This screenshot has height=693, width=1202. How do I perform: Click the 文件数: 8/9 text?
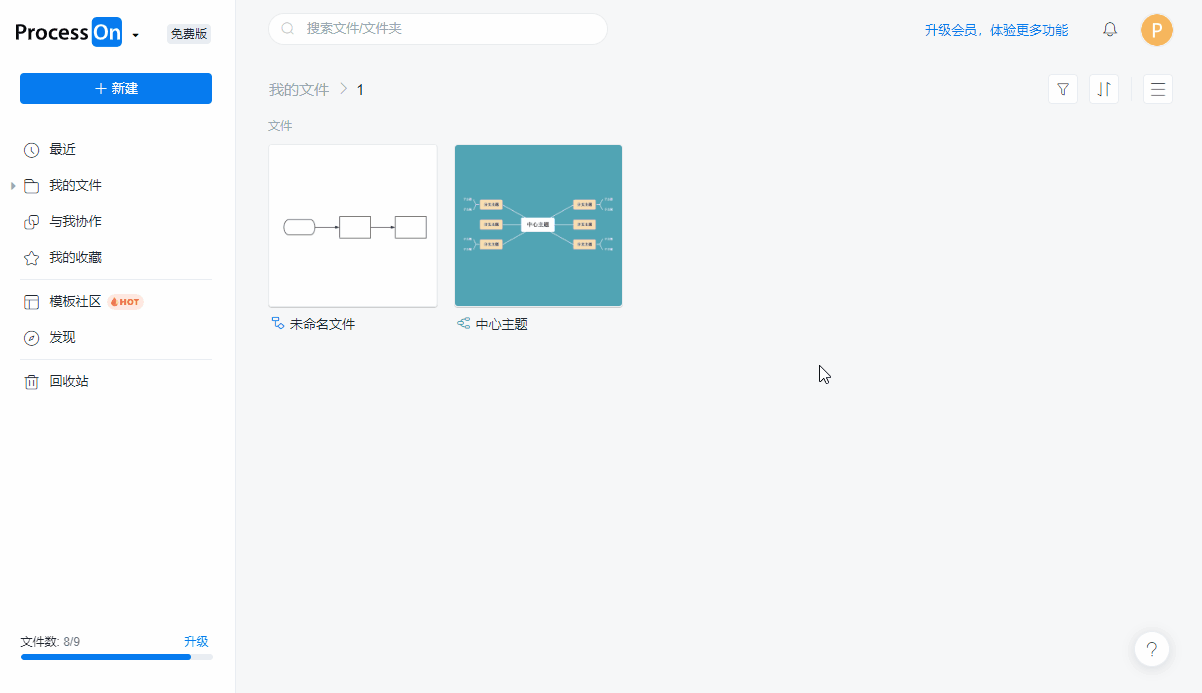[50, 642]
